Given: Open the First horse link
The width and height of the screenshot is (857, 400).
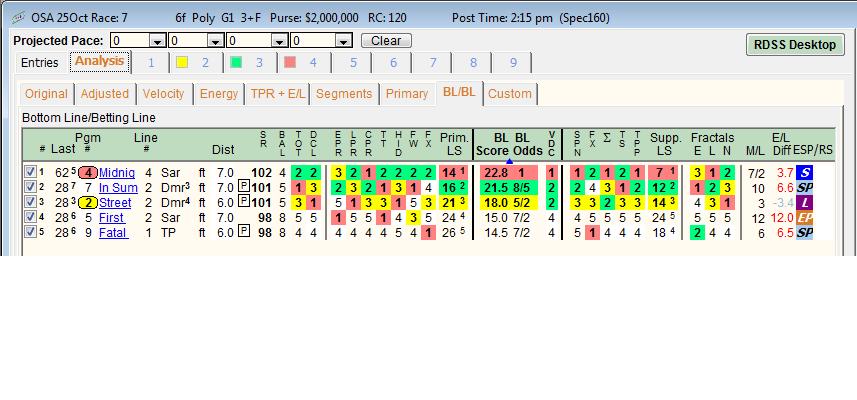Looking at the screenshot, I should (x=111, y=218).
